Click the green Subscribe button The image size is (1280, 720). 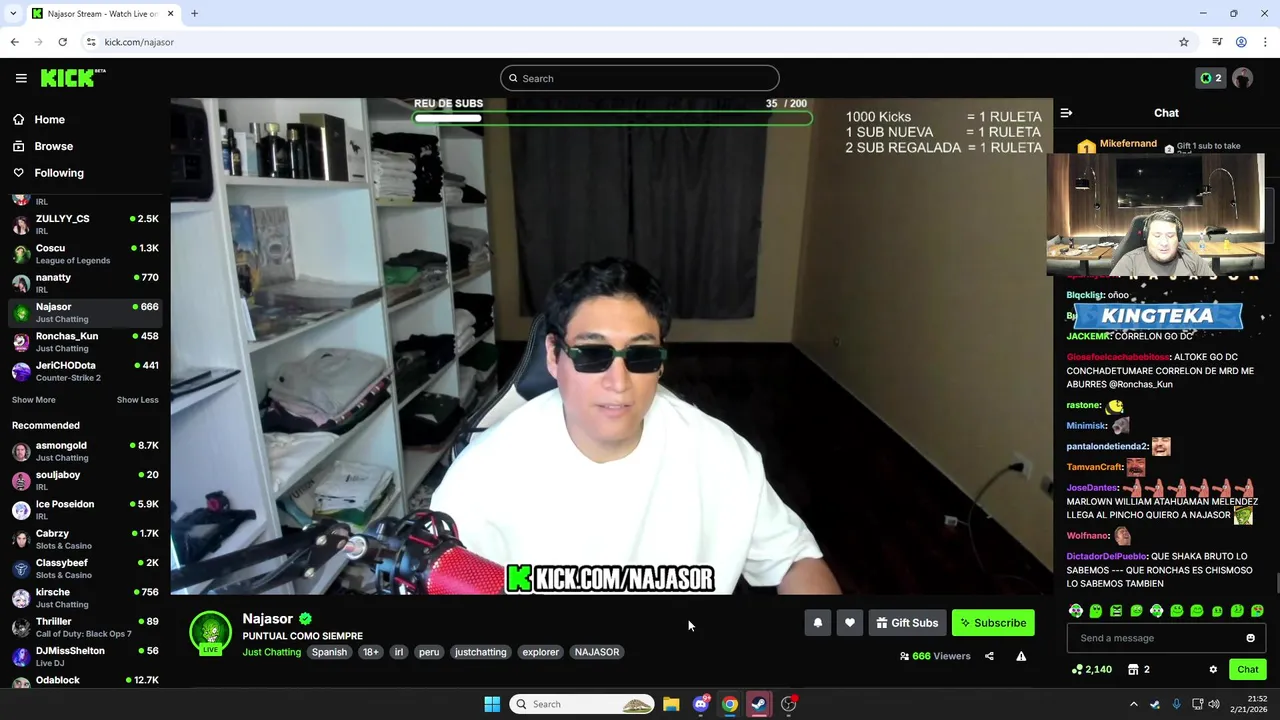click(993, 623)
